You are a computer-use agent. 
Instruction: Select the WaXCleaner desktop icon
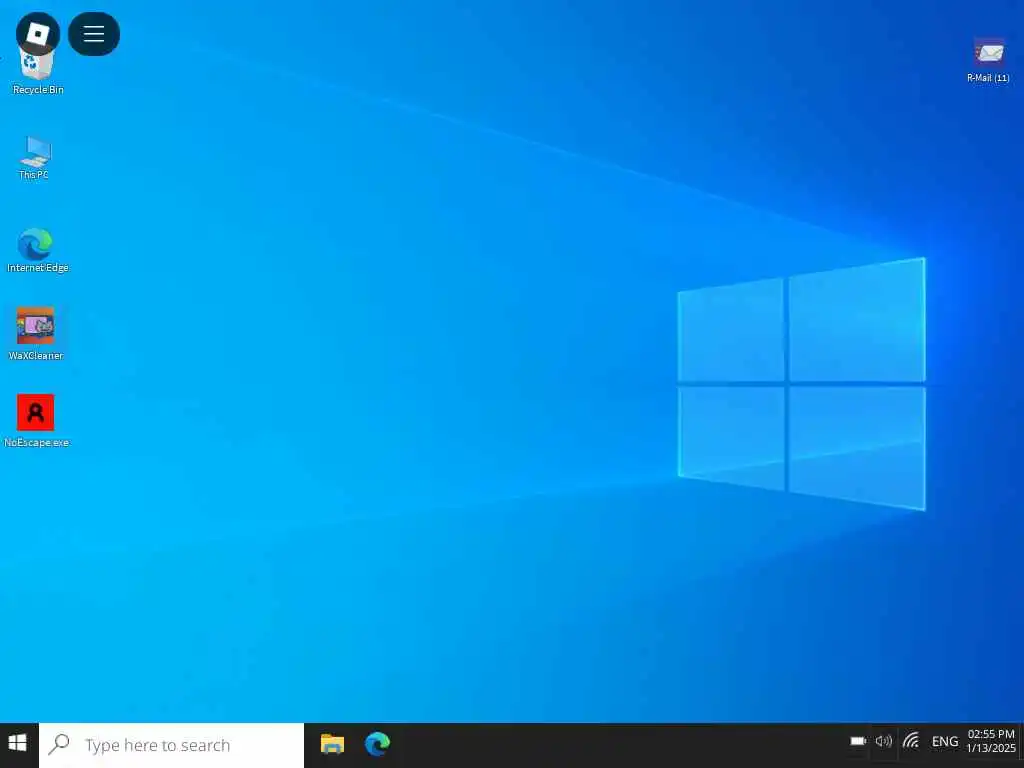(x=36, y=334)
